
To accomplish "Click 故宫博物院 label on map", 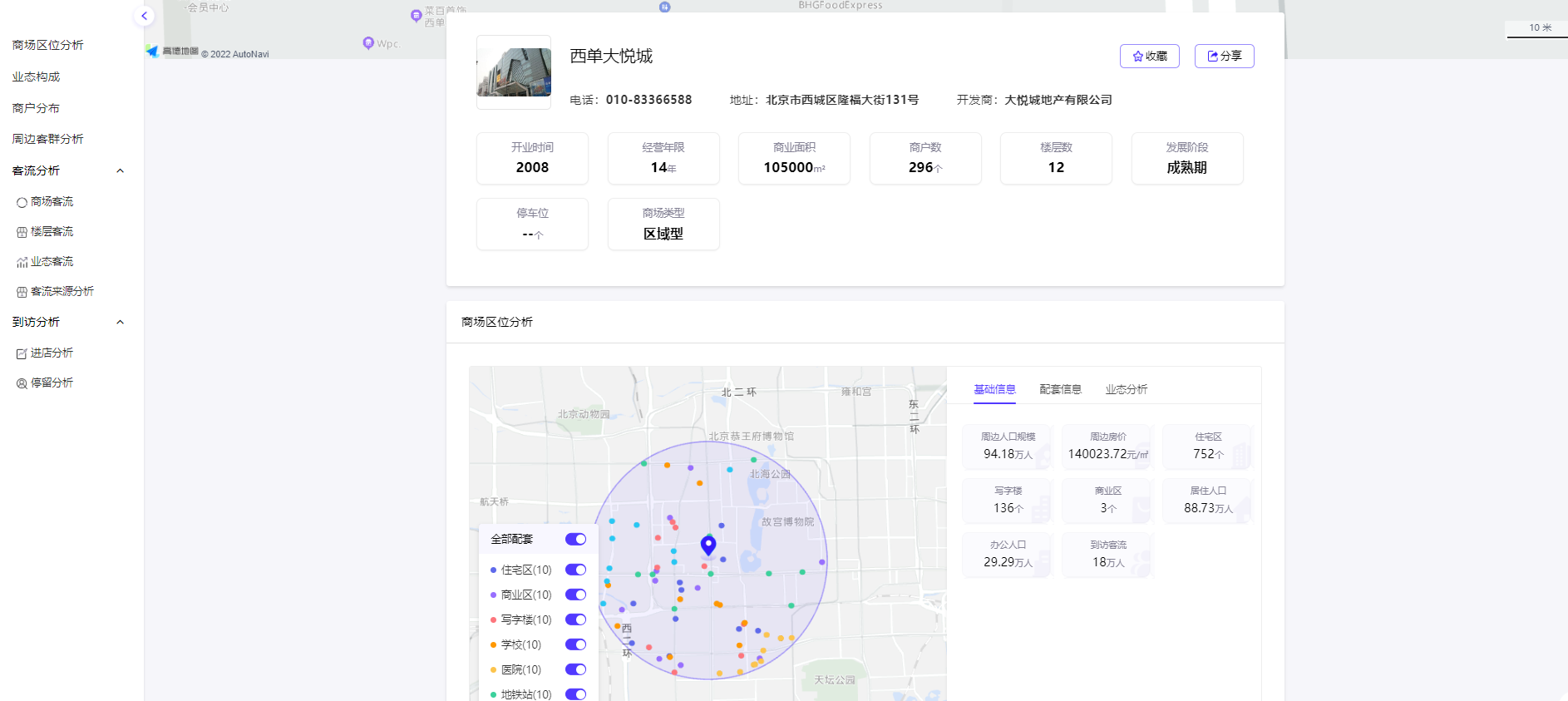I will [788, 522].
